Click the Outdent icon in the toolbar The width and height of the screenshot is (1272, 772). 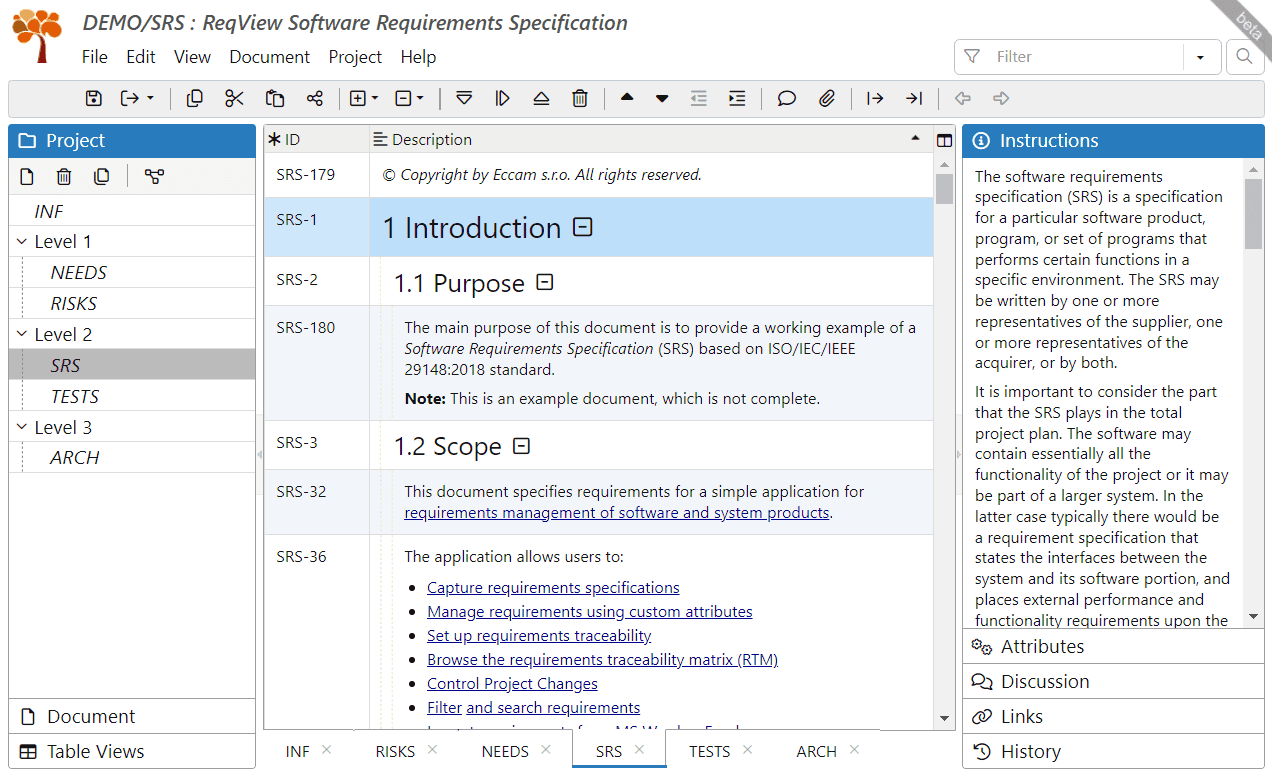[x=699, y=98]
